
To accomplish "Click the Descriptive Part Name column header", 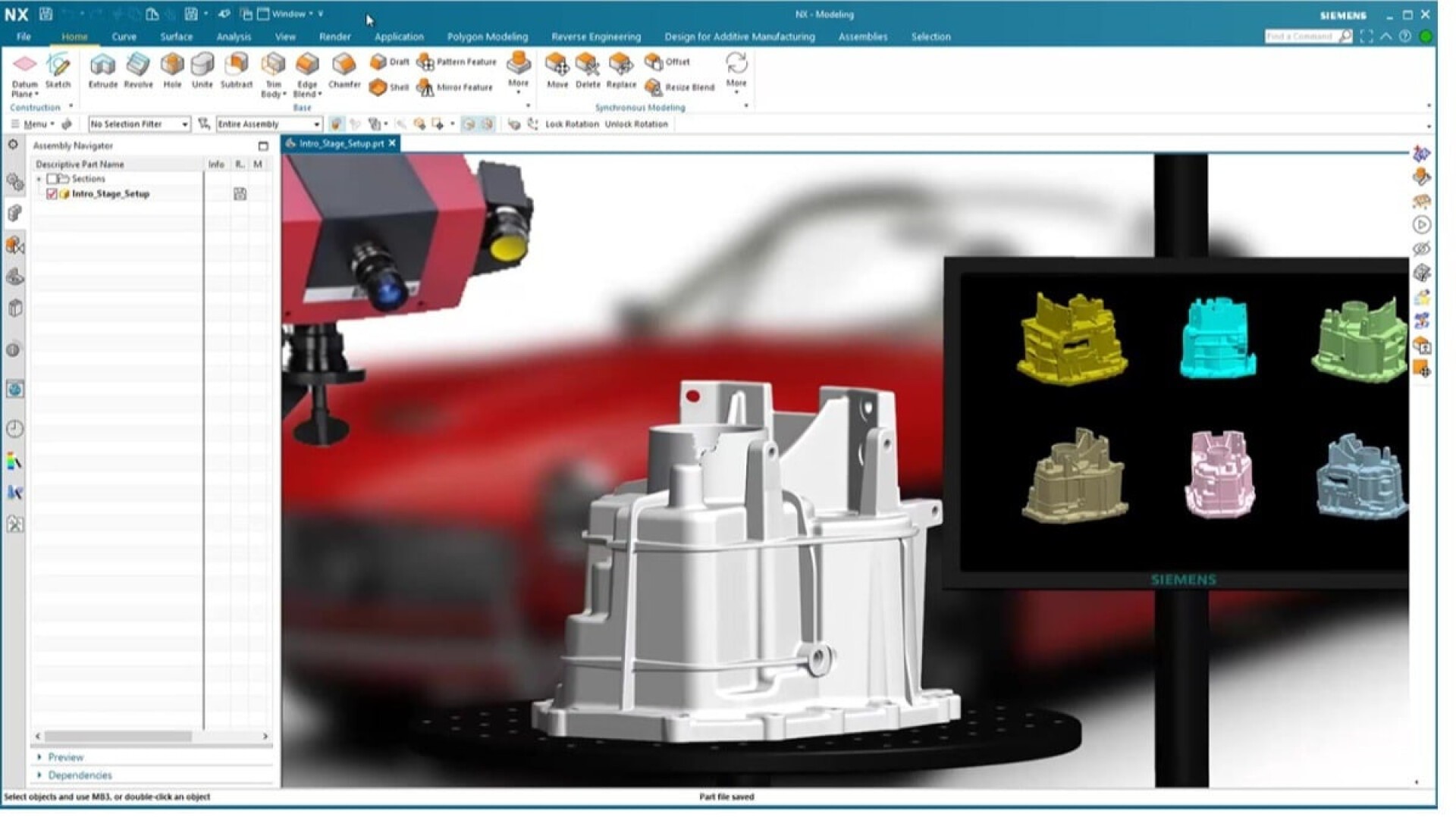I will click(x=80, y=164).
